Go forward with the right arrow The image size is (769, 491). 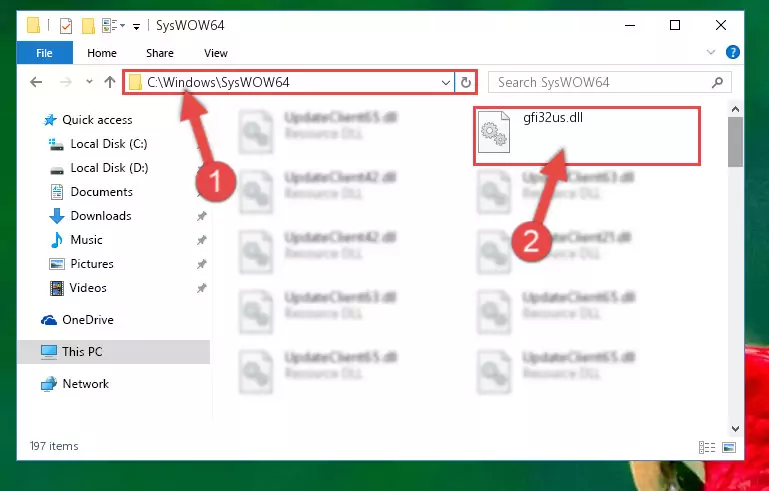(66, 82)
